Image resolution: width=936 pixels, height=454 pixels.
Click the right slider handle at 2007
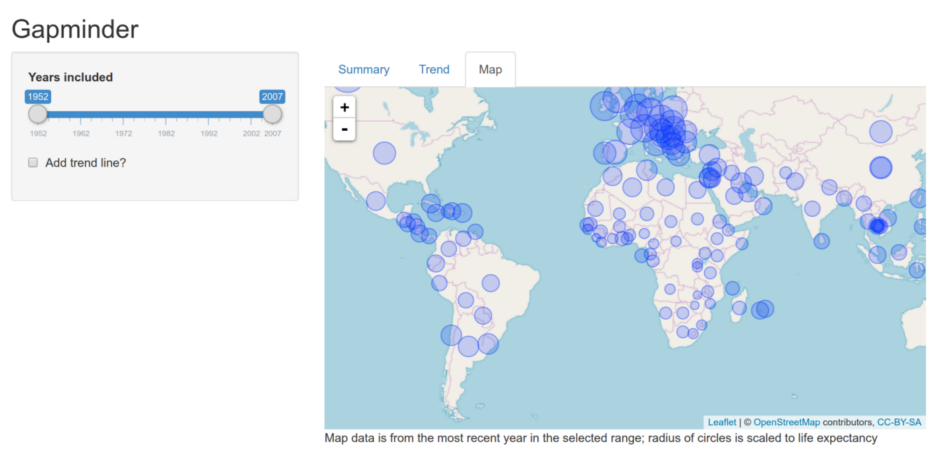click(272, 115)
